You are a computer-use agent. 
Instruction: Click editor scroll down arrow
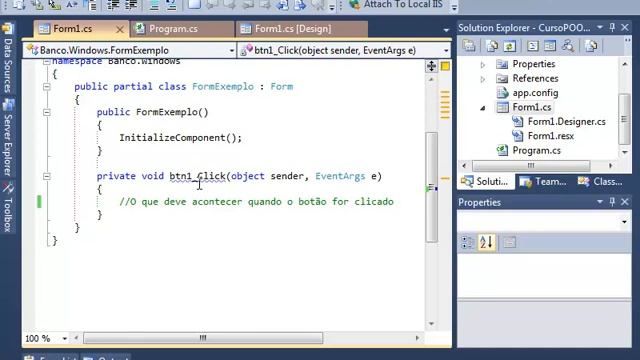pyautogui.click(x=431, y=324)
